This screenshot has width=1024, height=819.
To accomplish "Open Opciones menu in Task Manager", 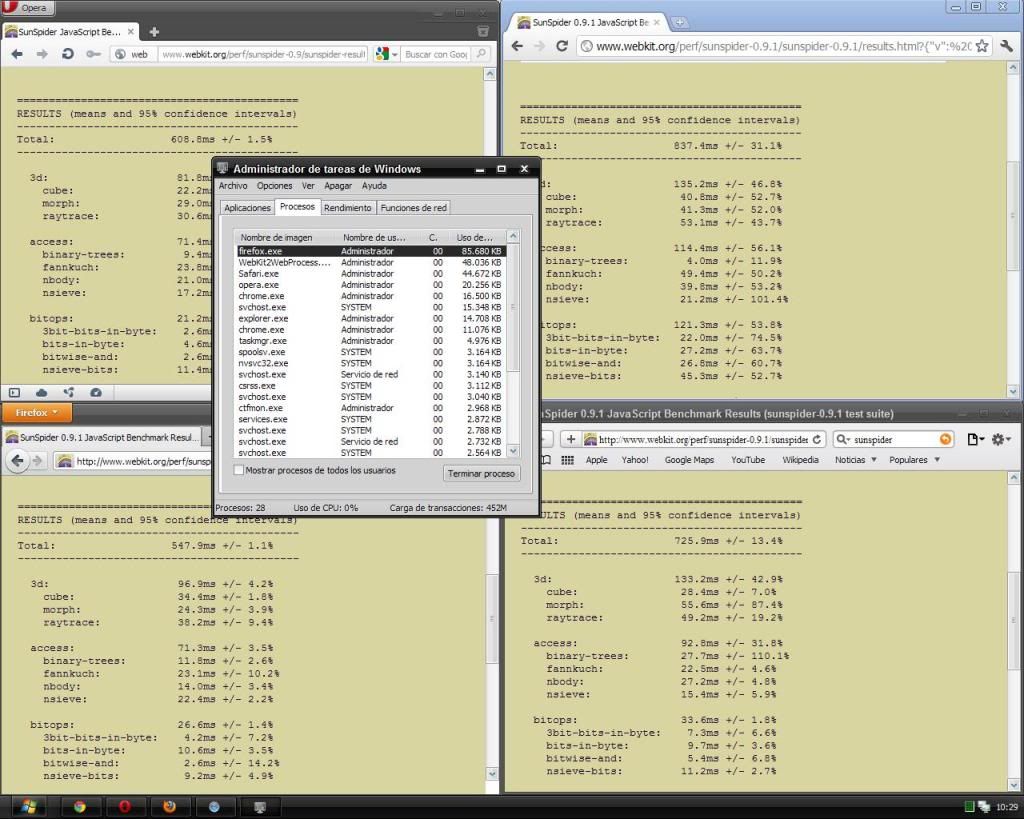I will (x=274, y=186).
